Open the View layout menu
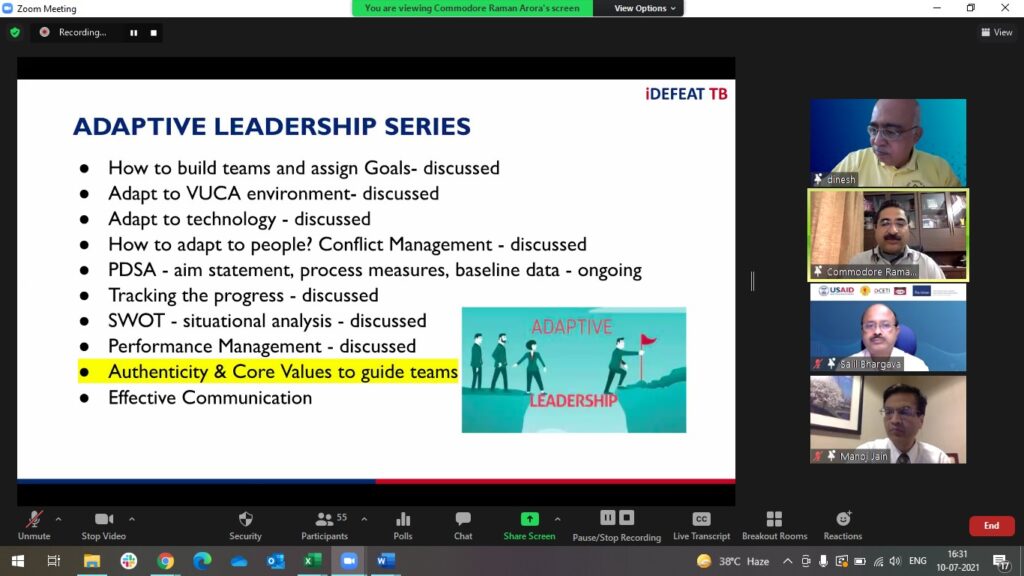 [996, 32]
